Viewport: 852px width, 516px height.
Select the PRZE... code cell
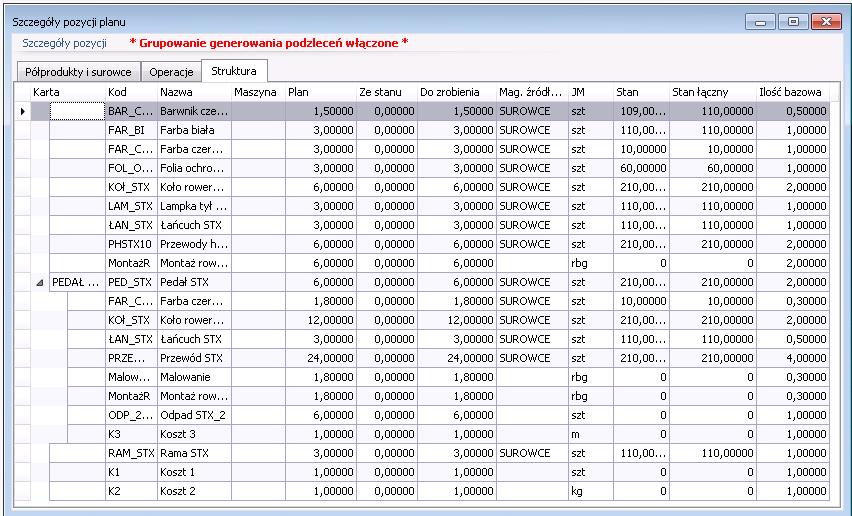(x=131, y=358)
